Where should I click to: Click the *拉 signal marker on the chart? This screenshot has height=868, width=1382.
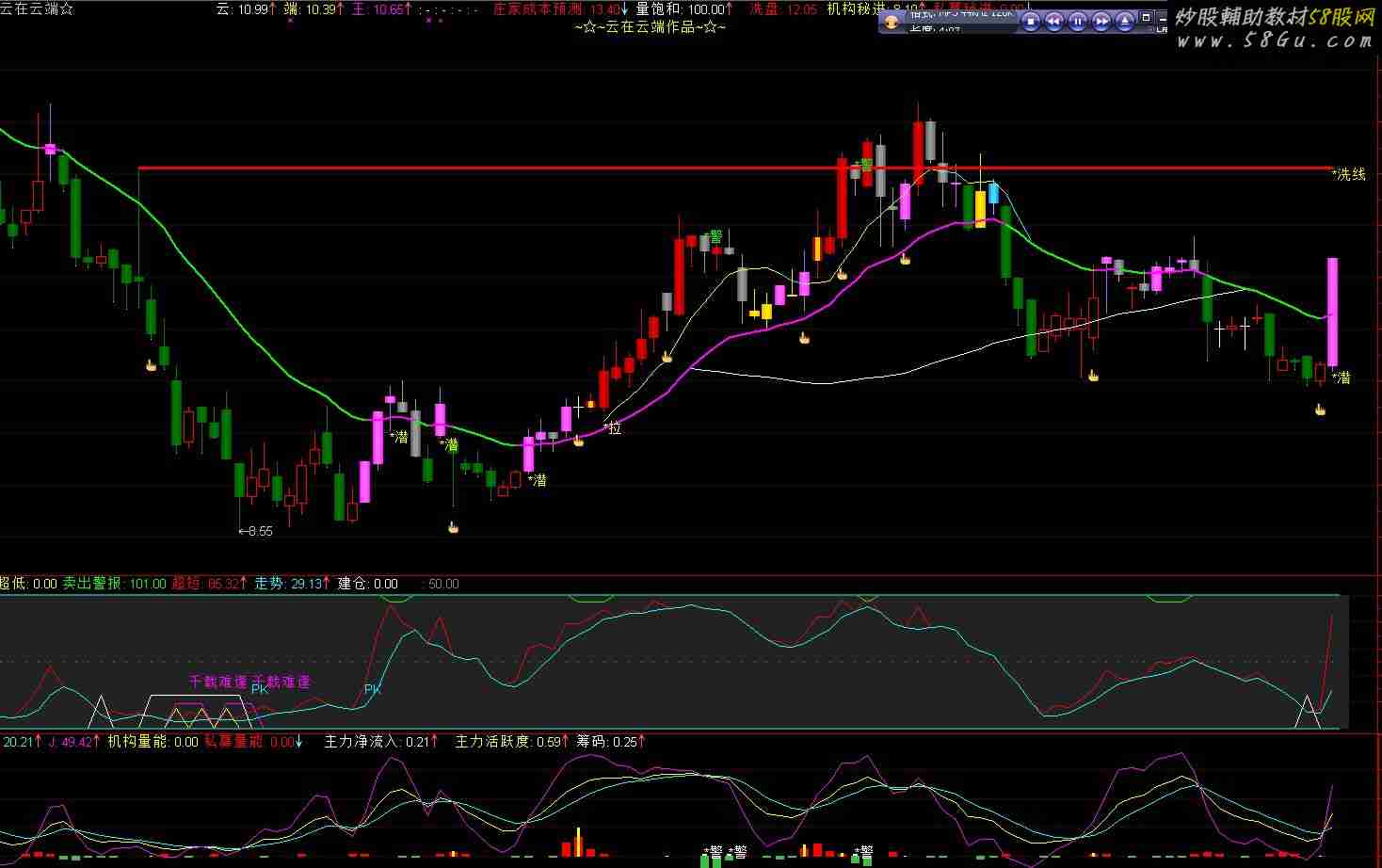coord(614,428)
